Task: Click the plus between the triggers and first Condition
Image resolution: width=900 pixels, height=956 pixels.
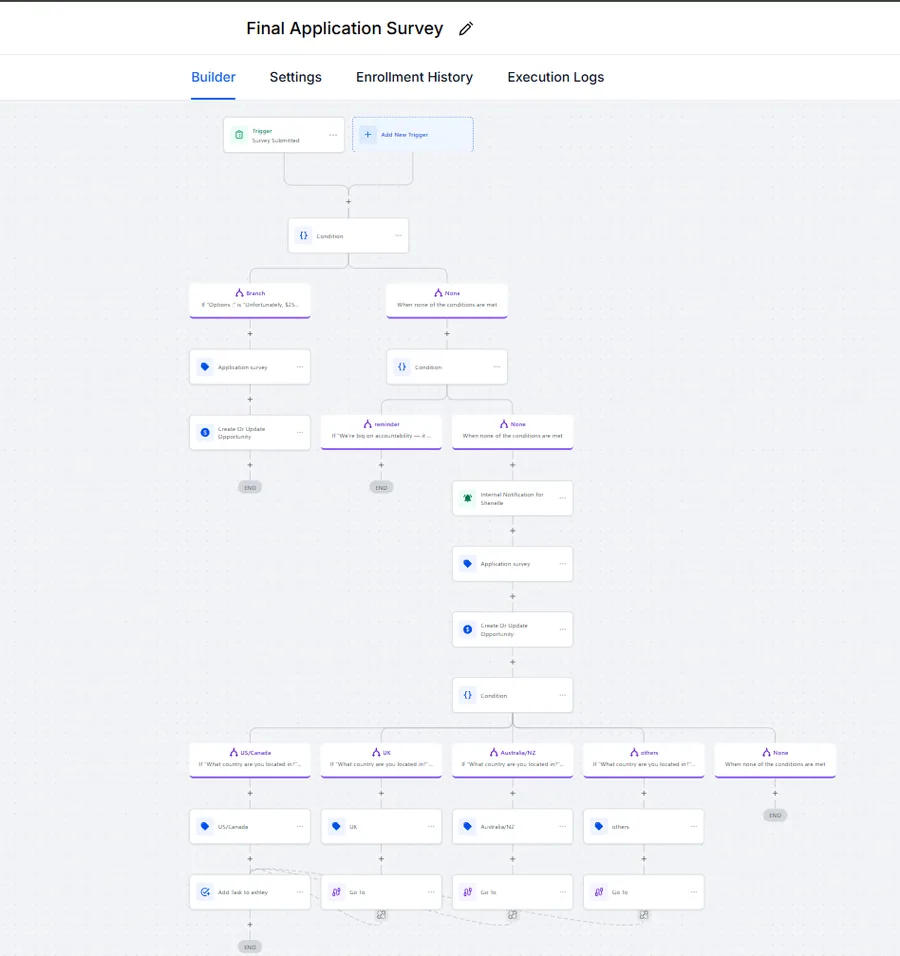Action: 348,202
